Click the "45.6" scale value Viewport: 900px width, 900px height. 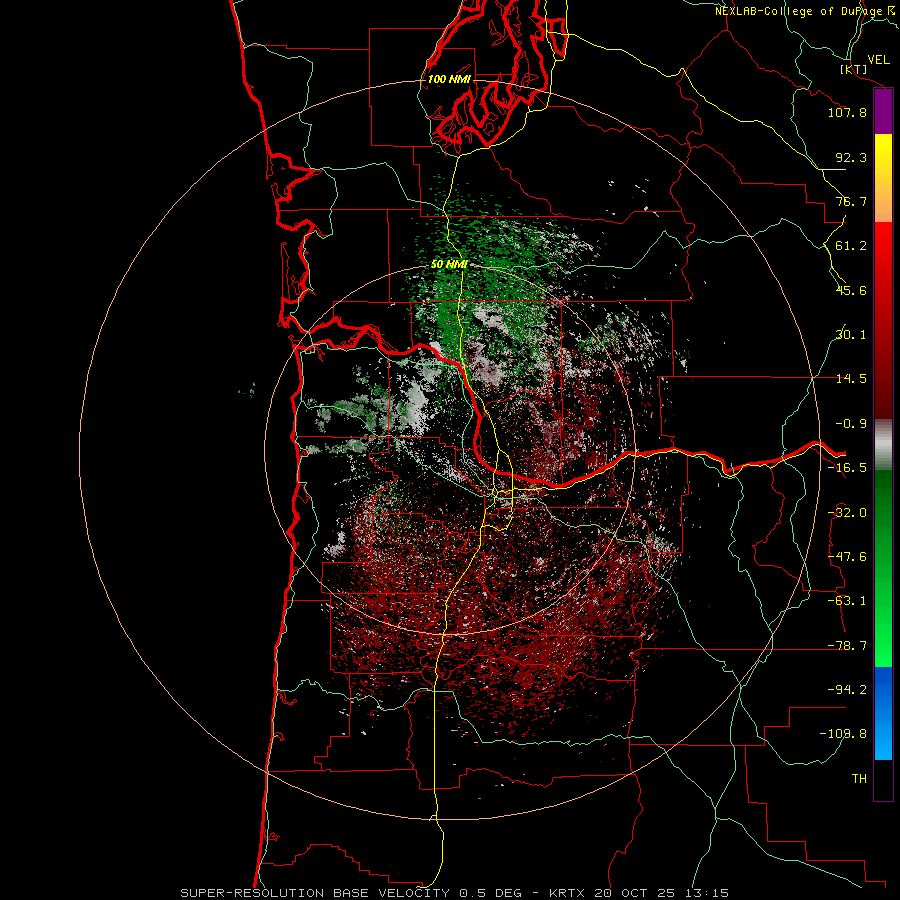[851, 290]
